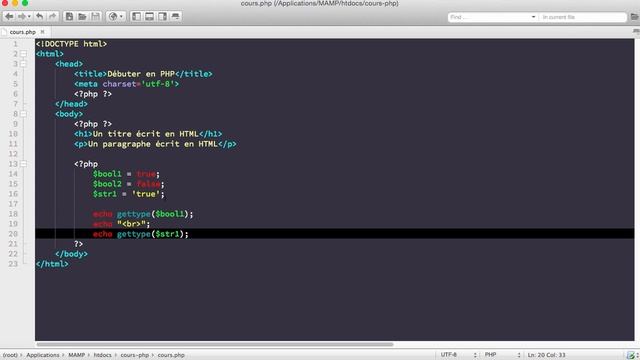The height and width of the screenshot is (360, 640).
Task: Click the $bool1 variable on line 14
Action: click(107, 174)
